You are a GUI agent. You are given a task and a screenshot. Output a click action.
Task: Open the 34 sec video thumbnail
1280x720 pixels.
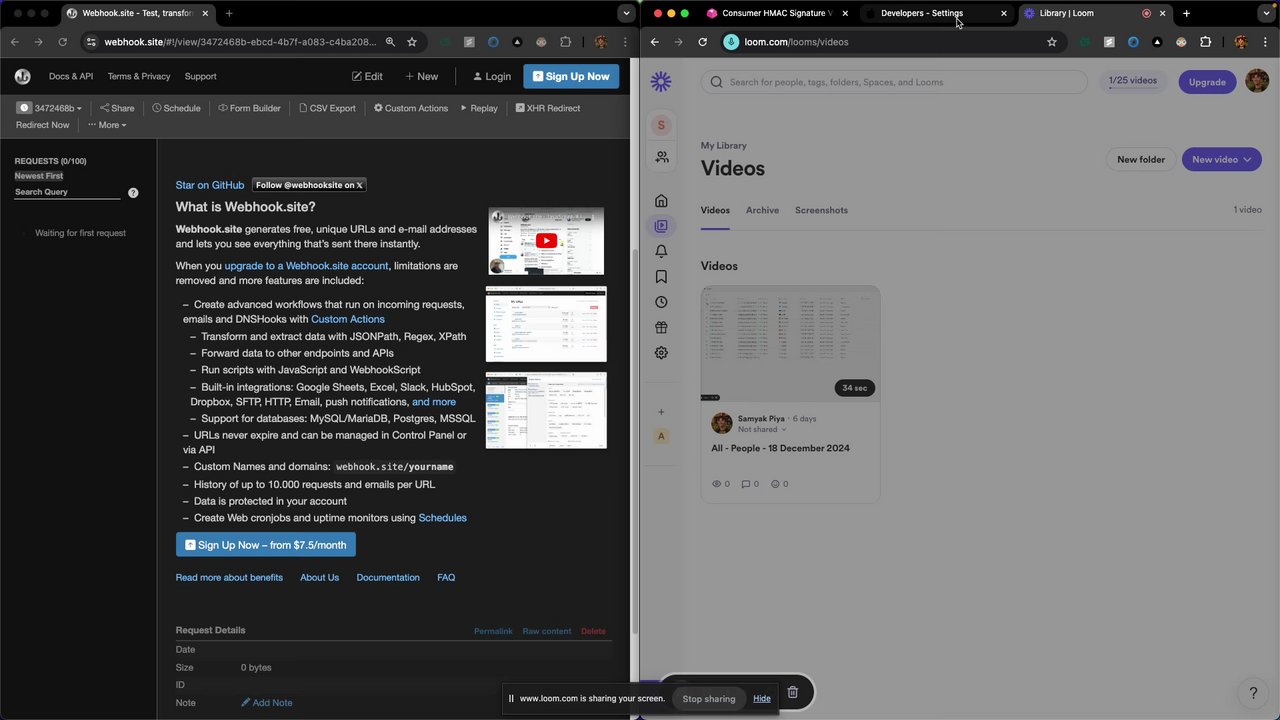click(x=790, y=344)
